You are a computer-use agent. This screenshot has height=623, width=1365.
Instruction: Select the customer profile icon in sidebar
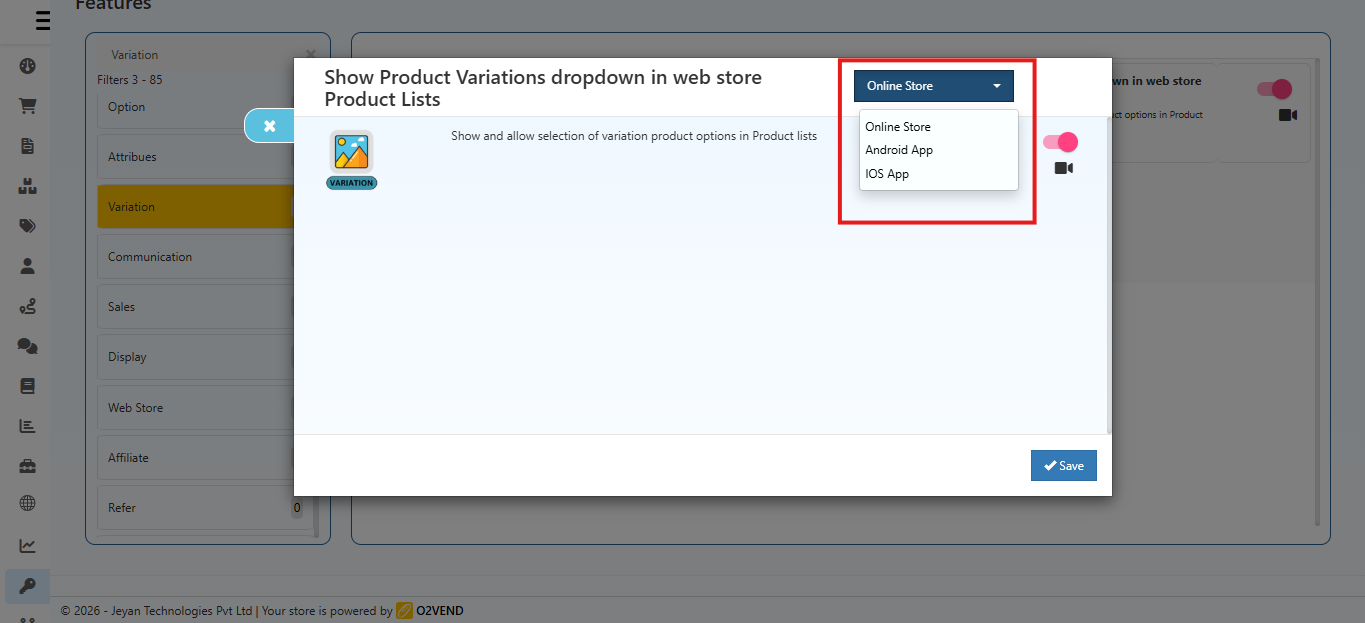click(x=26, y=265)
